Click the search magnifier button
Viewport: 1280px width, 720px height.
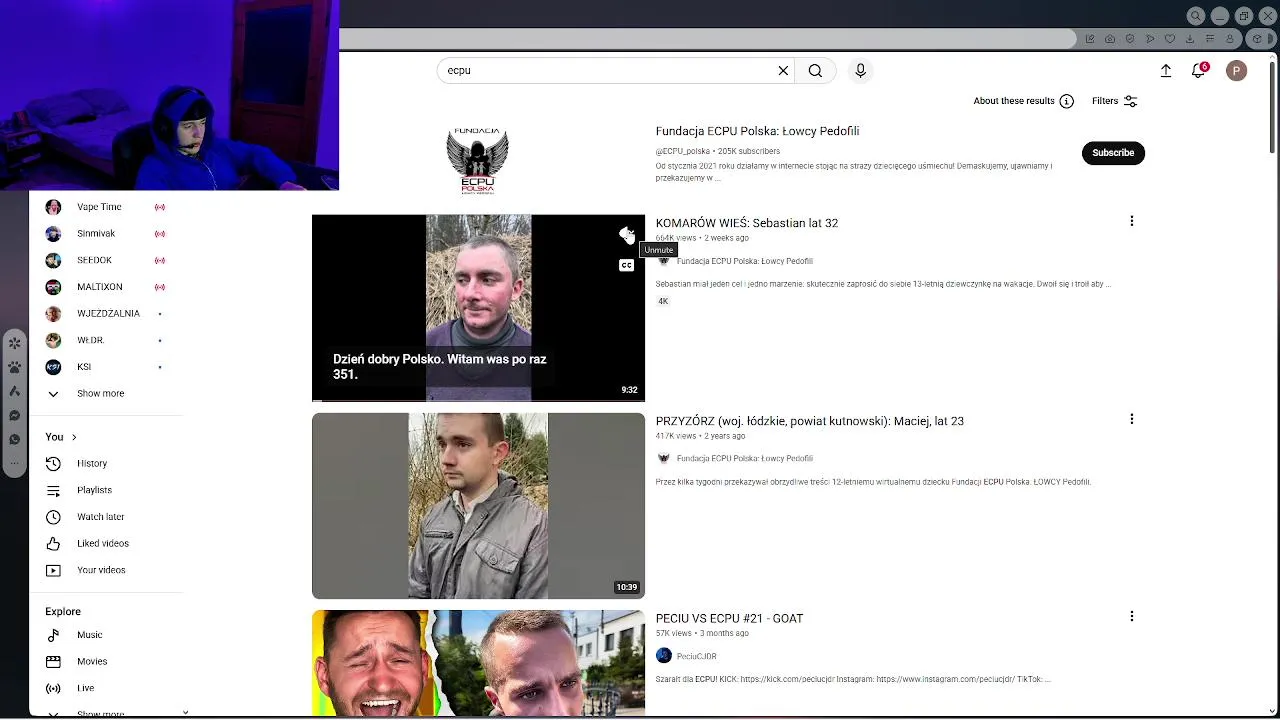tap(816, 70)
